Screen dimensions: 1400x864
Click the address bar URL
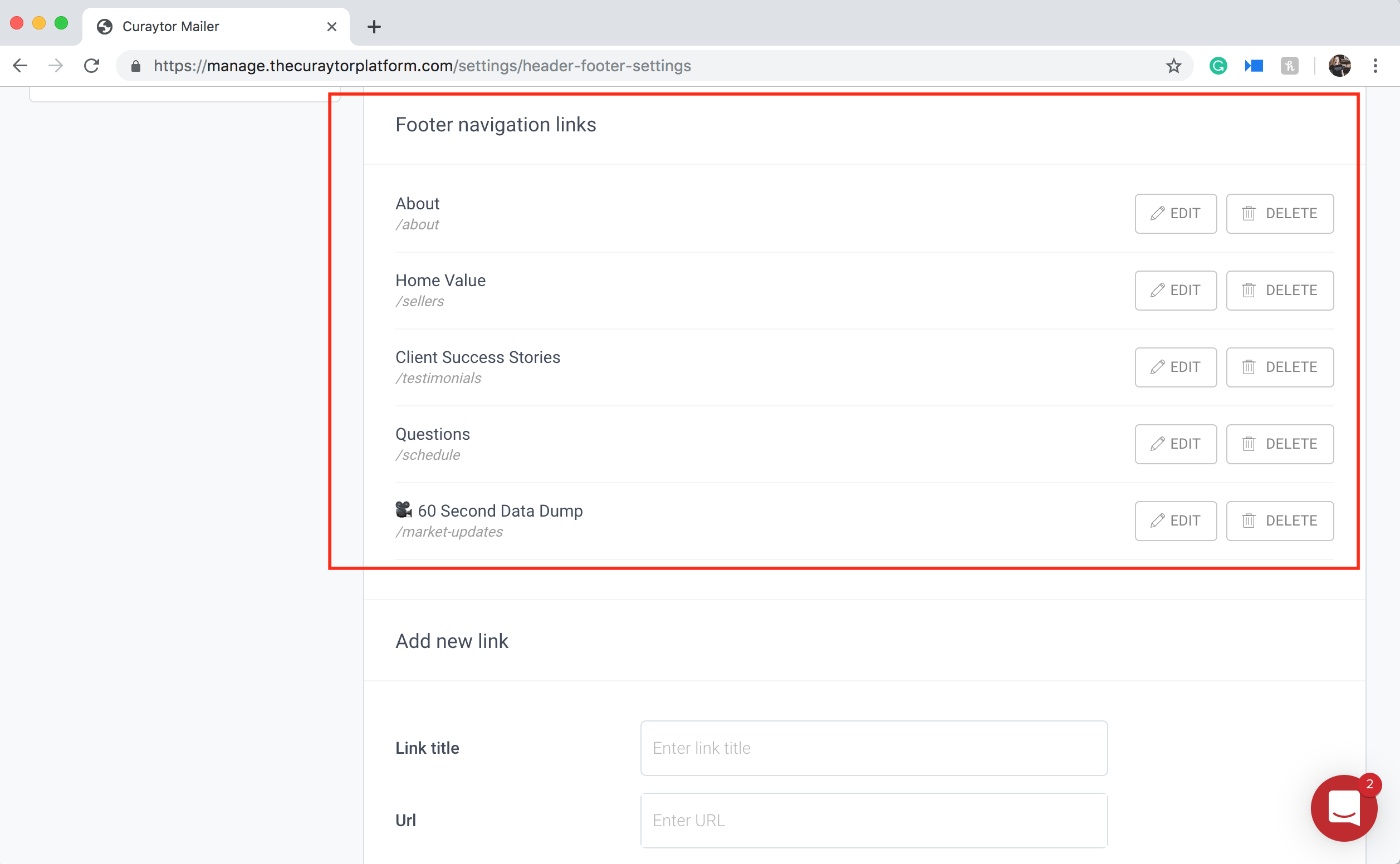pyautogui.click(x=422, y=66)
